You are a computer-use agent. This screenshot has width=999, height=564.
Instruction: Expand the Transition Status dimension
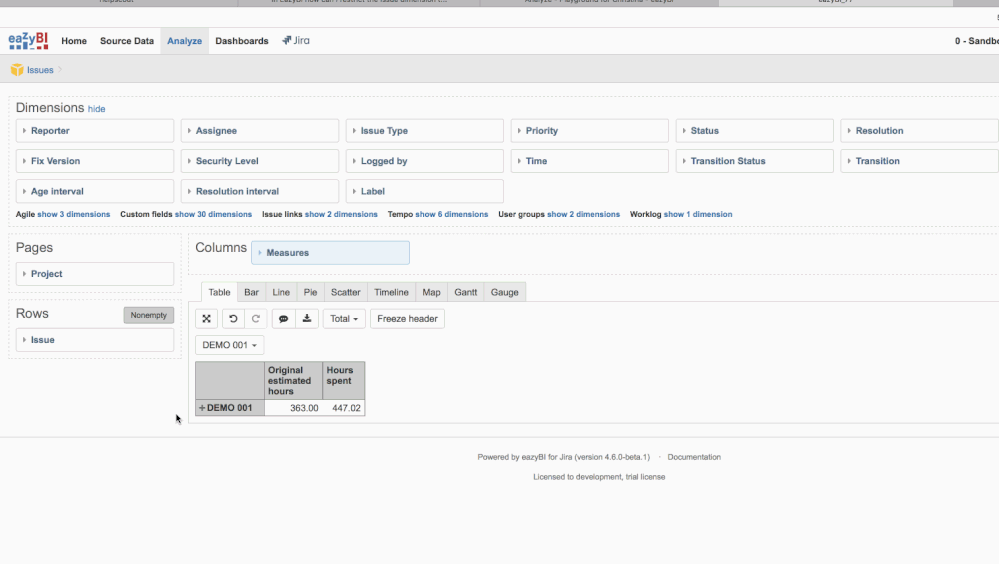(x=755, y=161)
